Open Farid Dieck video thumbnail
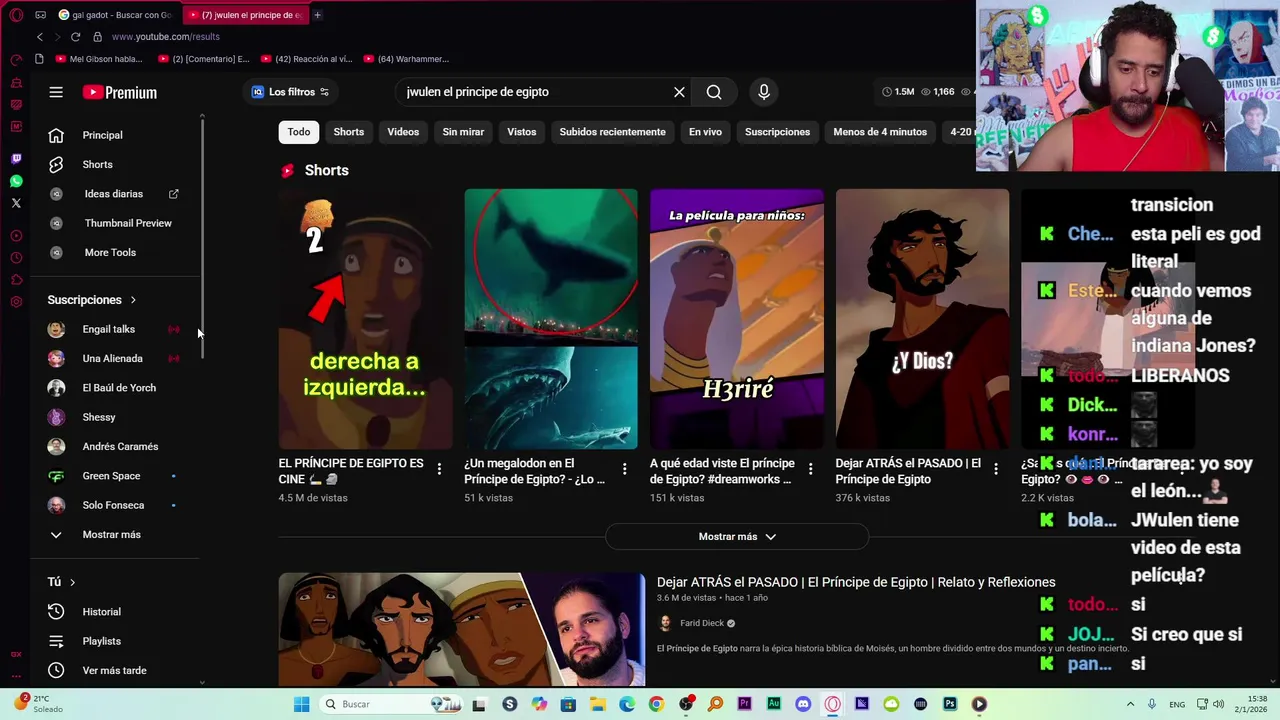1280x720 pixels. (462, 630)
